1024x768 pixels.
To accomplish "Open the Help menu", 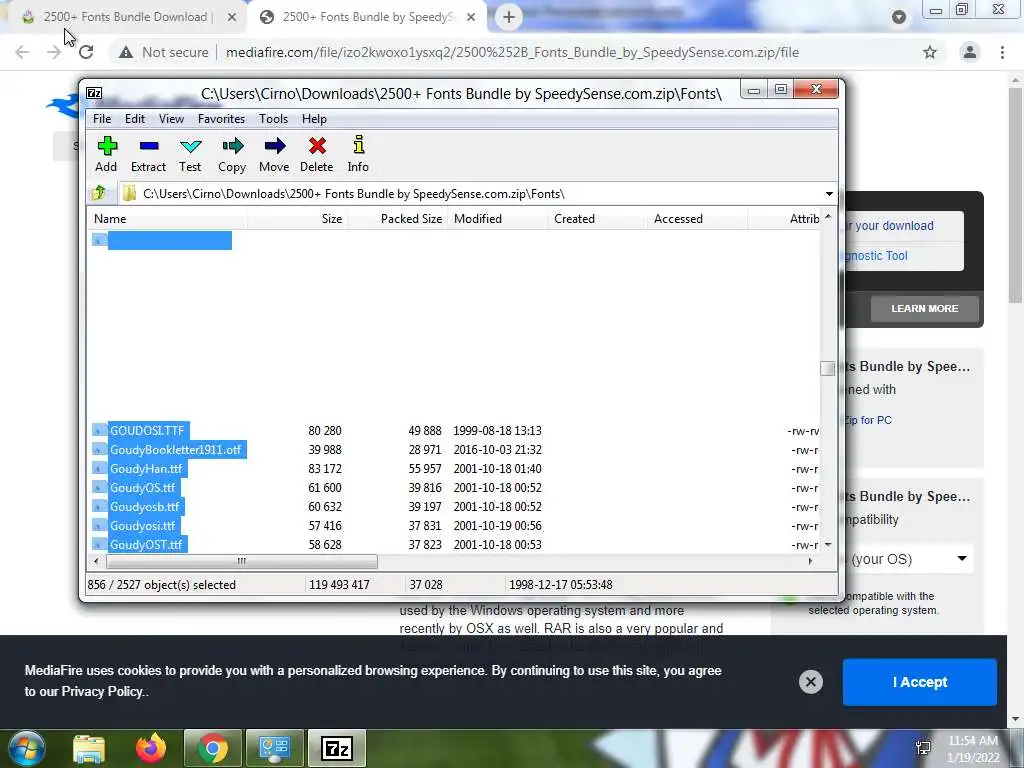I will (314, 119).
